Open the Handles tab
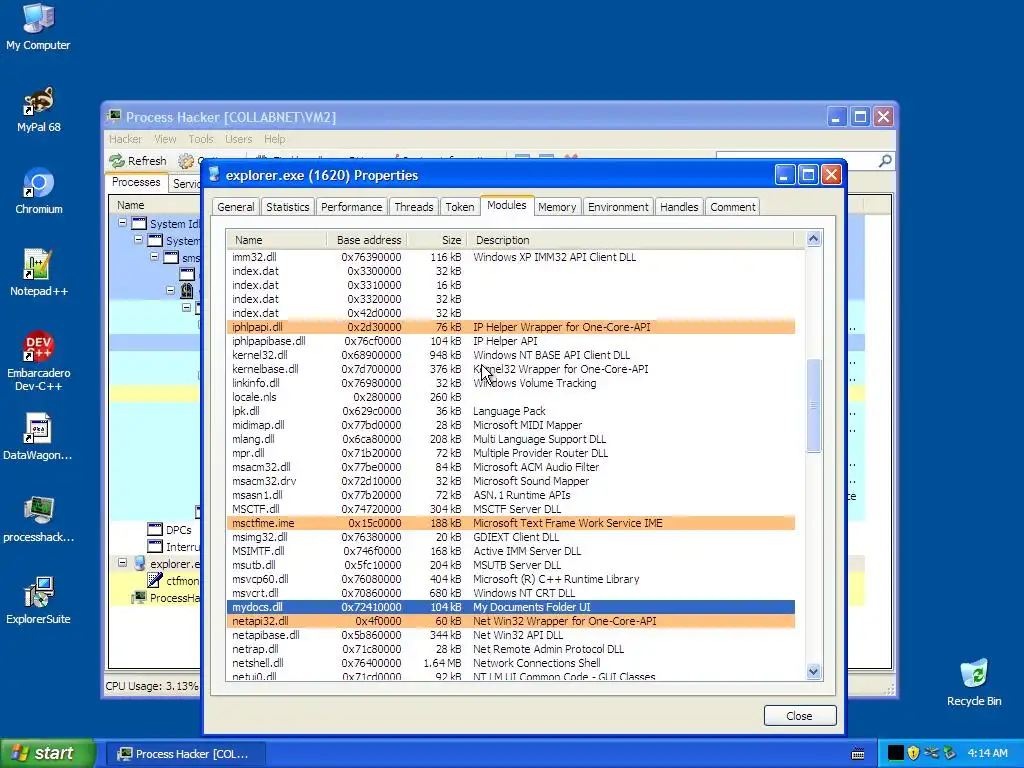 679,207
